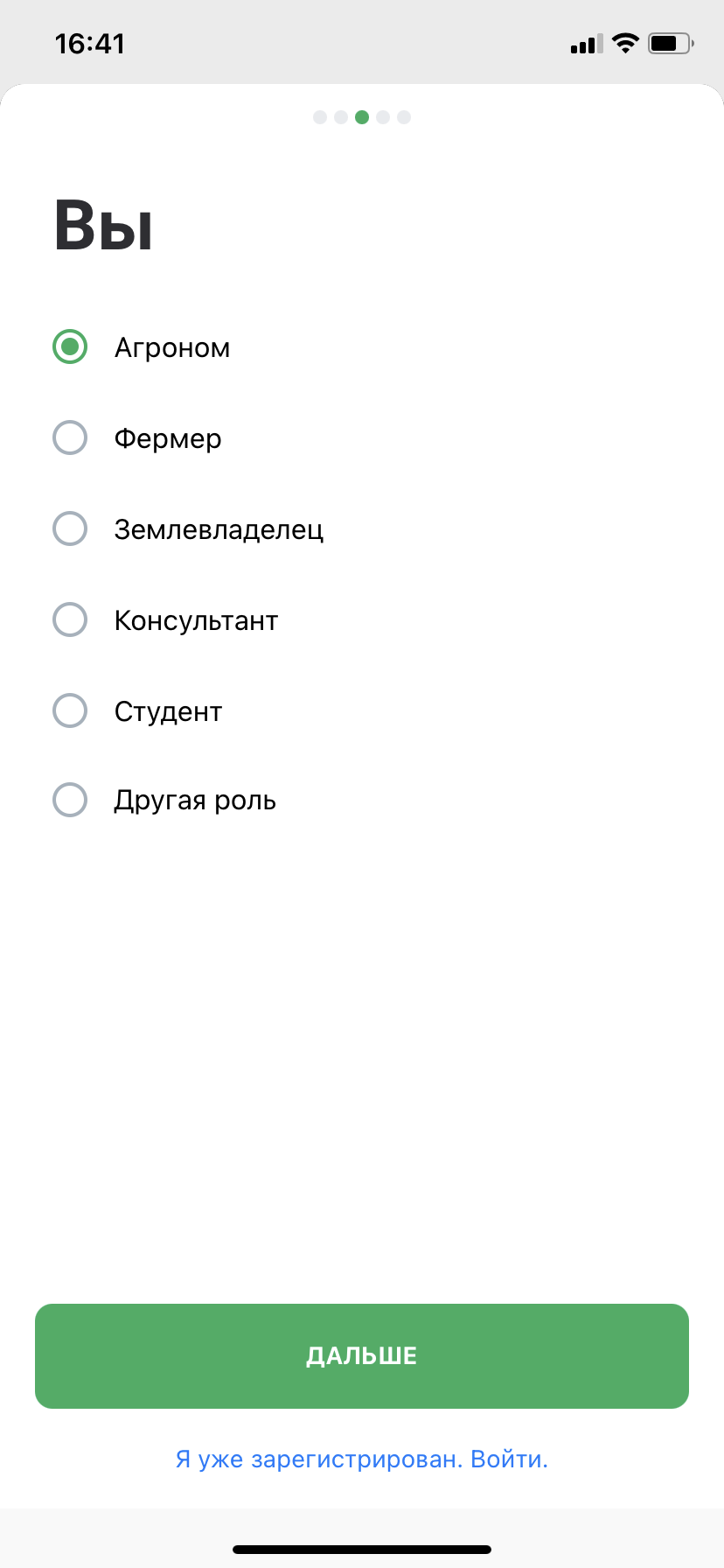Tap the fourth page indicator dot
Screen dimensions: 724x1568
point(383,117)
